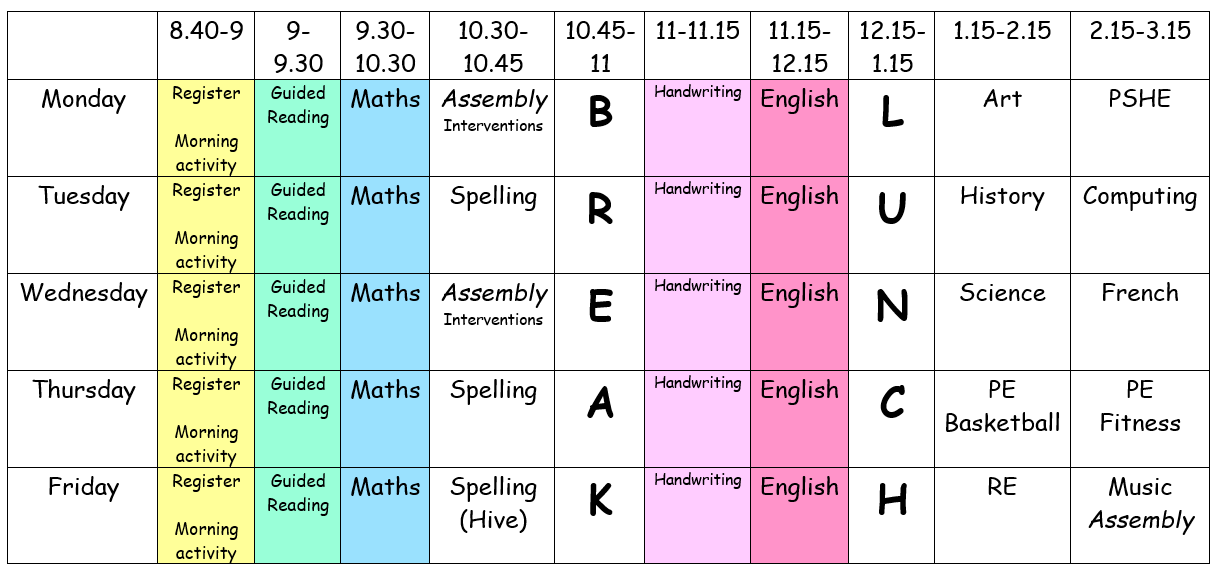Select the 8.40-9 time header
The width and height of the screenshot is (1213, 567).
pos(206,32)
